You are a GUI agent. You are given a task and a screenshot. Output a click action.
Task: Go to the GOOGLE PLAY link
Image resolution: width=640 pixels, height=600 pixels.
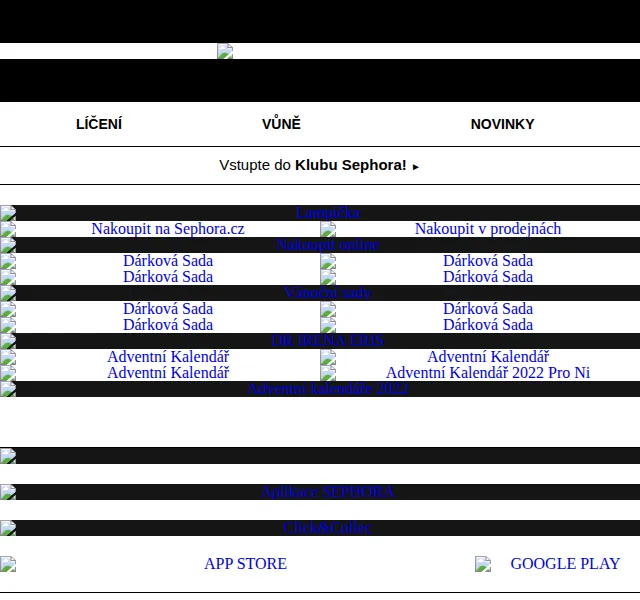click(565, 564)
